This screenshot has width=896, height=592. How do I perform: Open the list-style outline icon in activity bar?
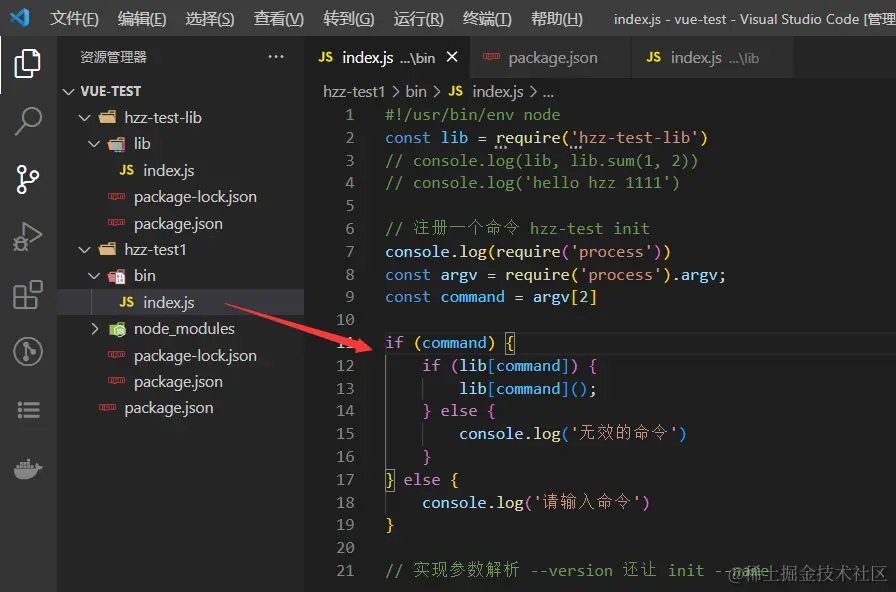coord(28,410)
